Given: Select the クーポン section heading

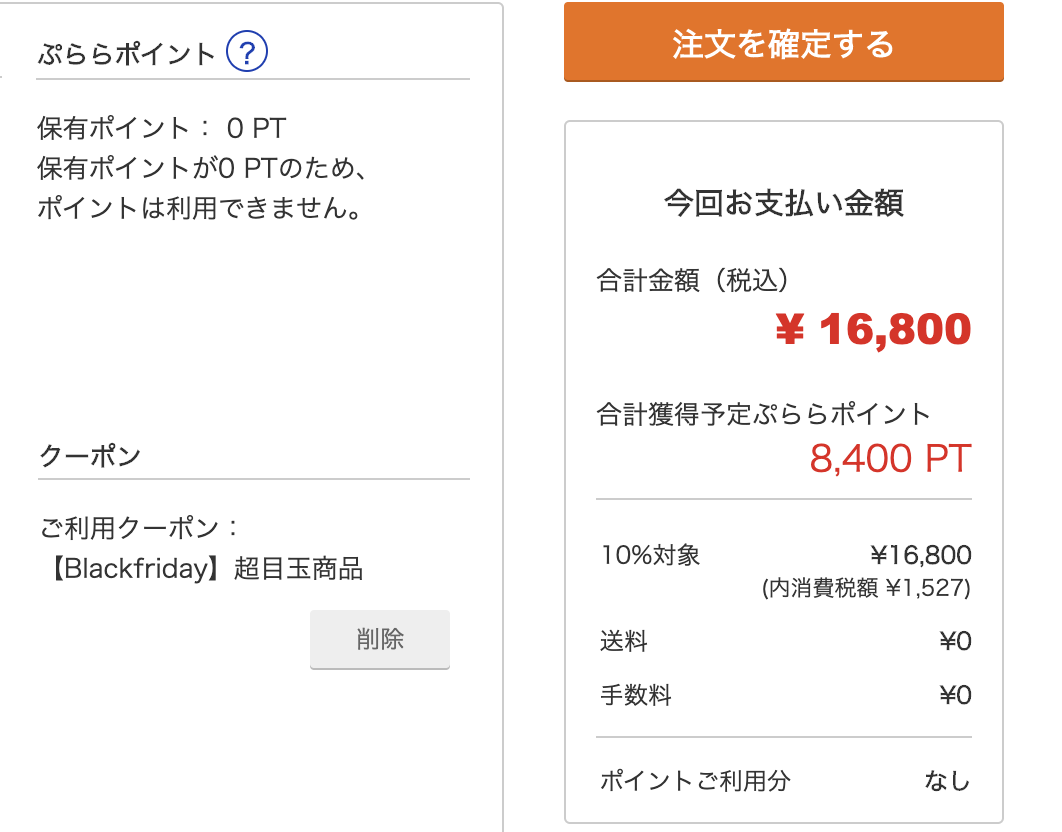Looking at the screenshot, I should click(x=90, y=455).
